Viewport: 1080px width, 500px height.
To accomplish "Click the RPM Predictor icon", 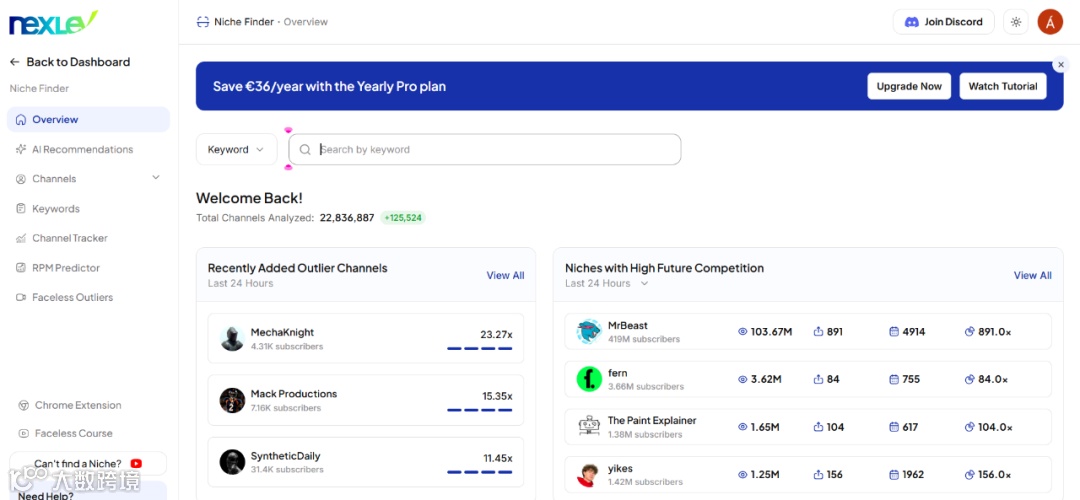I will point(21,268).
